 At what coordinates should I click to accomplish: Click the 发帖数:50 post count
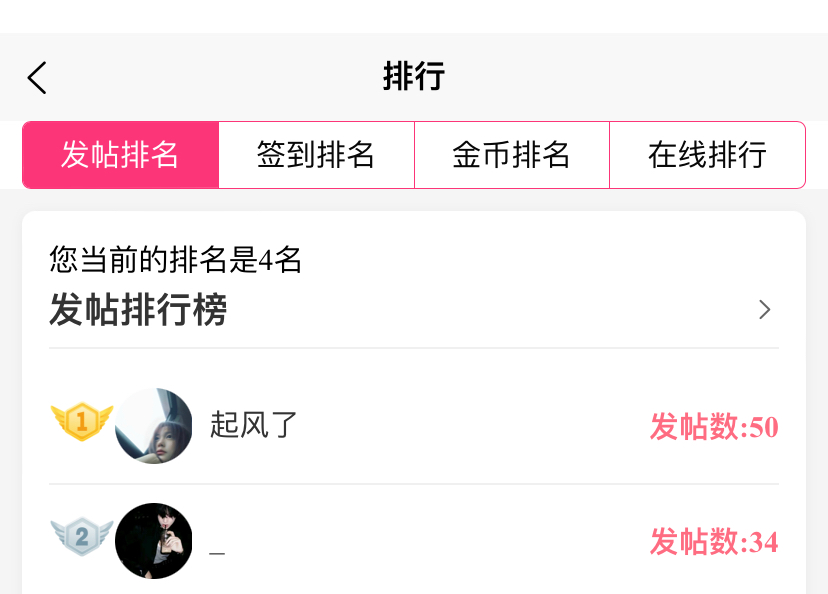714,427
